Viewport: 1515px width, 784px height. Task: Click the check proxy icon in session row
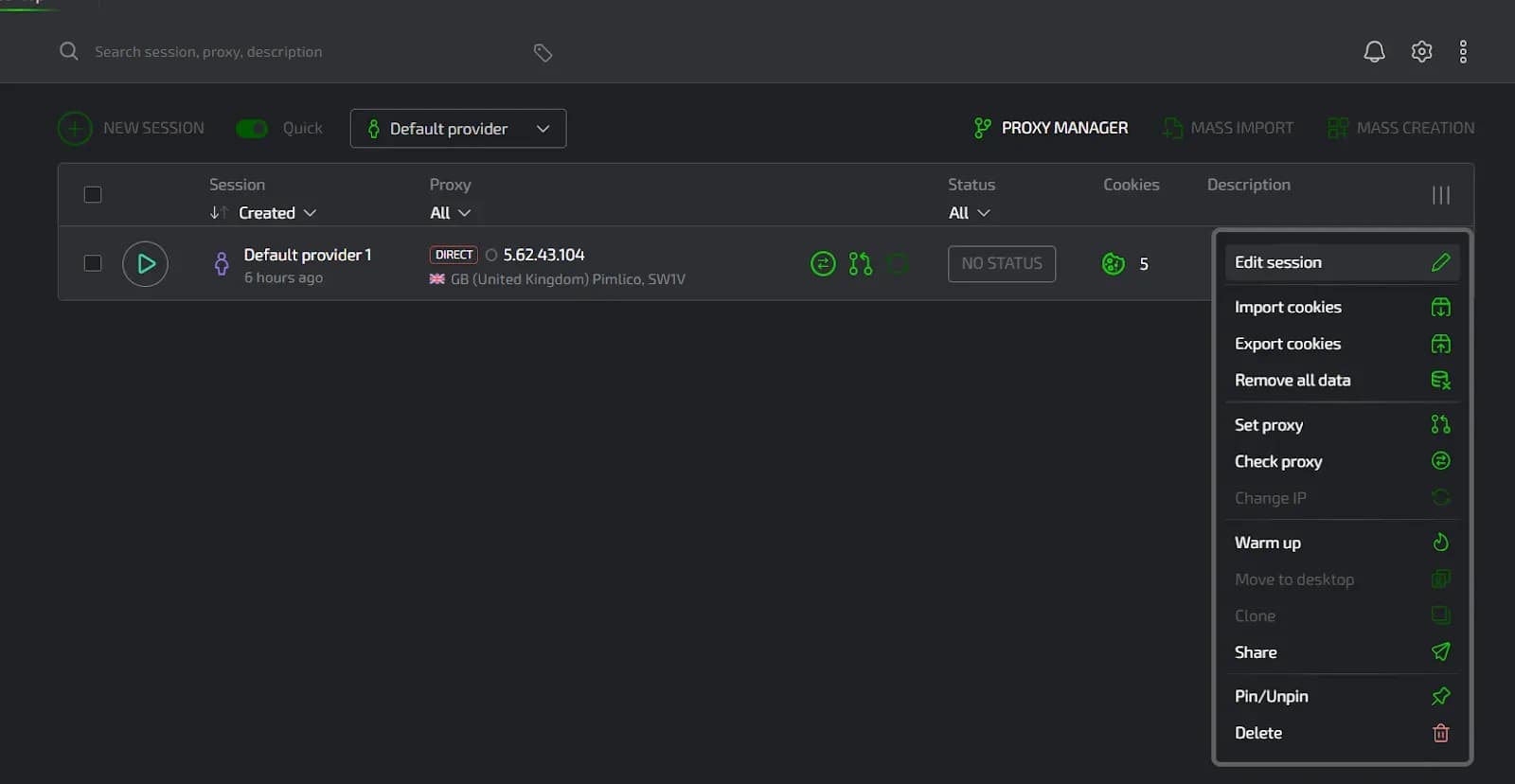(x=823, y=264)
